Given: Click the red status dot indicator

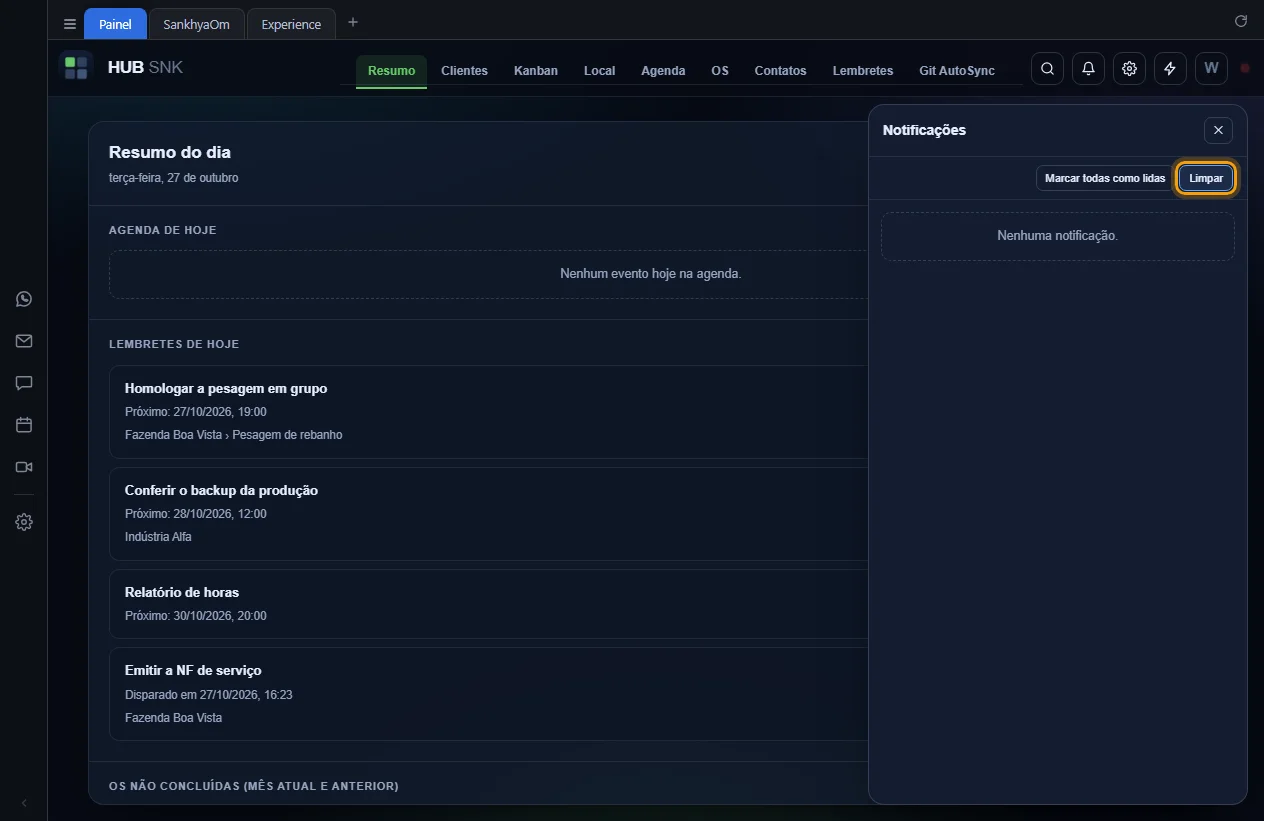Looking at the screenshot, I should 1245,68.
